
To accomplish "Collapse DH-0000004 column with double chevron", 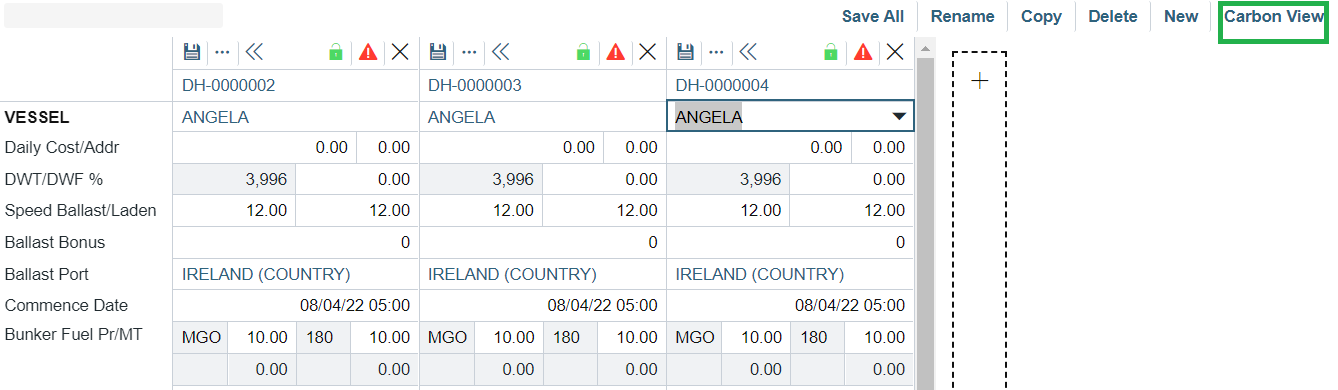I will pyautogui.click(x=747, y=52).
